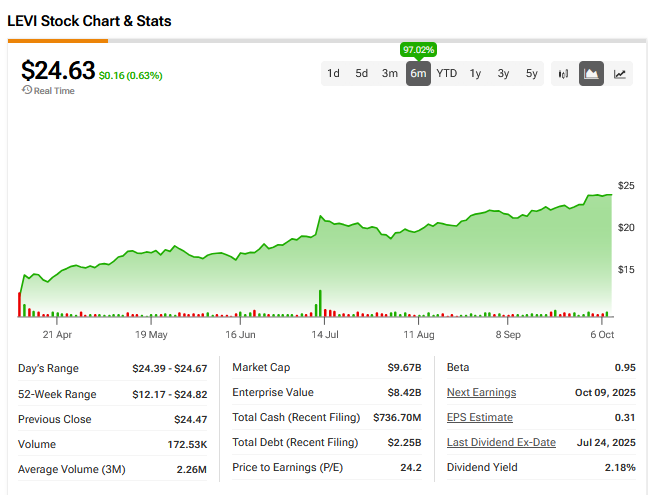Screen dimensions: 648x495
Task: Open the Last Dividend Ex-Date link
Action: (x=501, y=443)
